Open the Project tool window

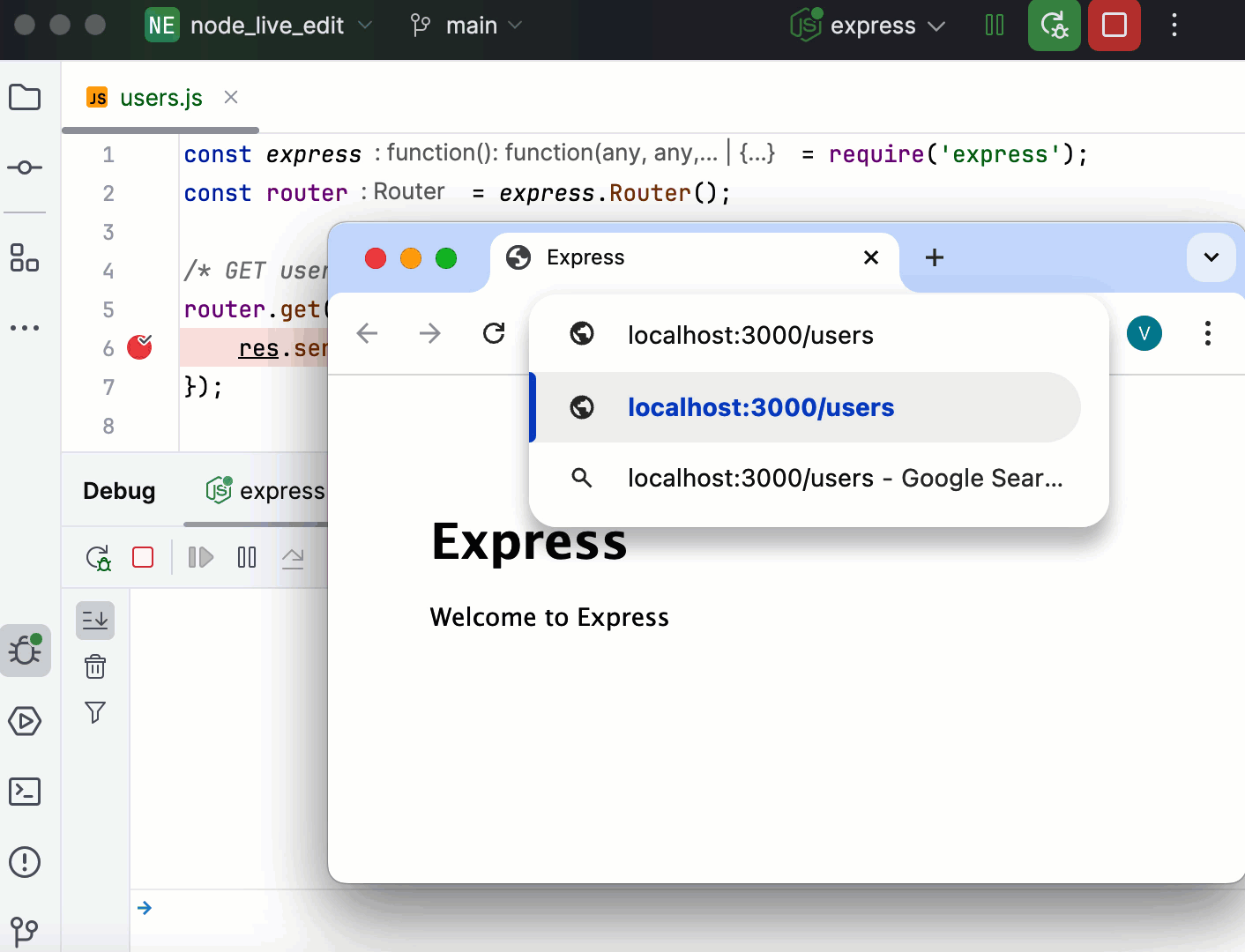(x=25, y=97)
